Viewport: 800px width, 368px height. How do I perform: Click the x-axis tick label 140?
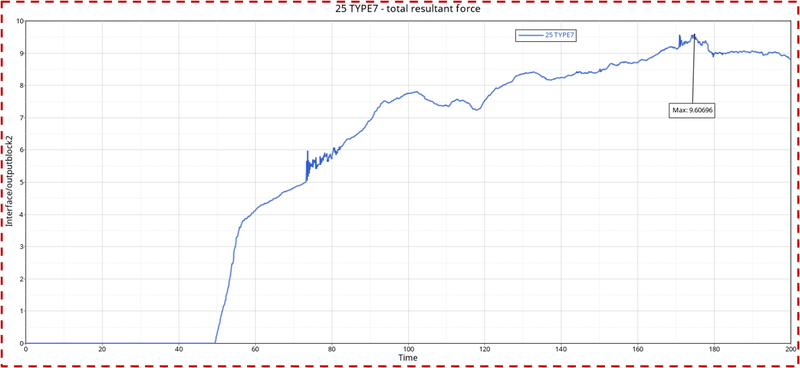561,349
